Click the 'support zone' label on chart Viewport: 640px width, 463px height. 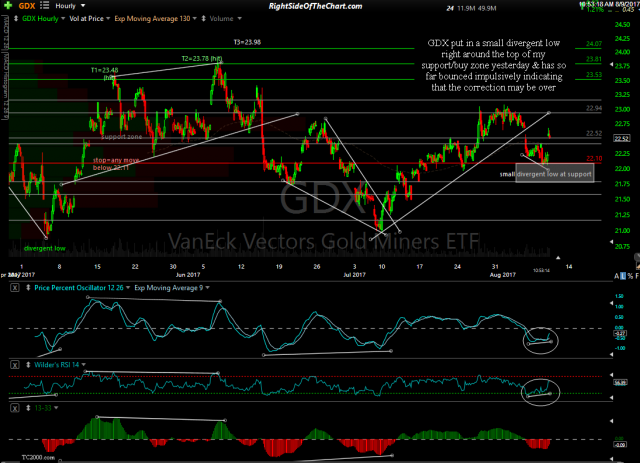tap(122, 136)
